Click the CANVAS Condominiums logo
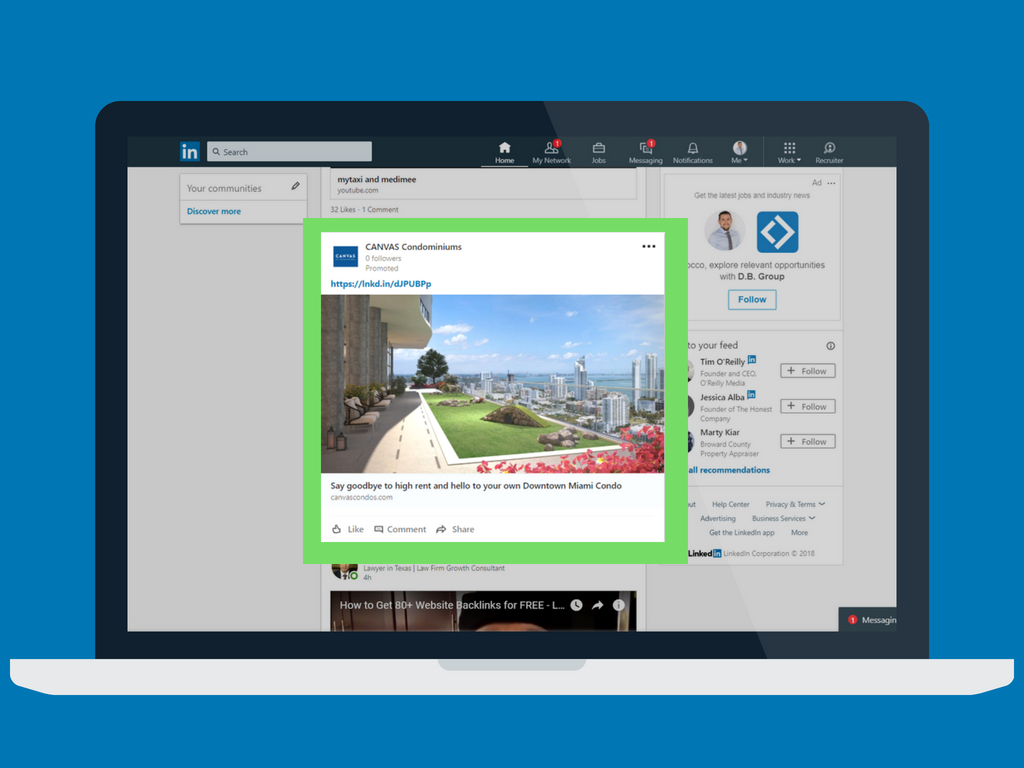 (345, 257)
